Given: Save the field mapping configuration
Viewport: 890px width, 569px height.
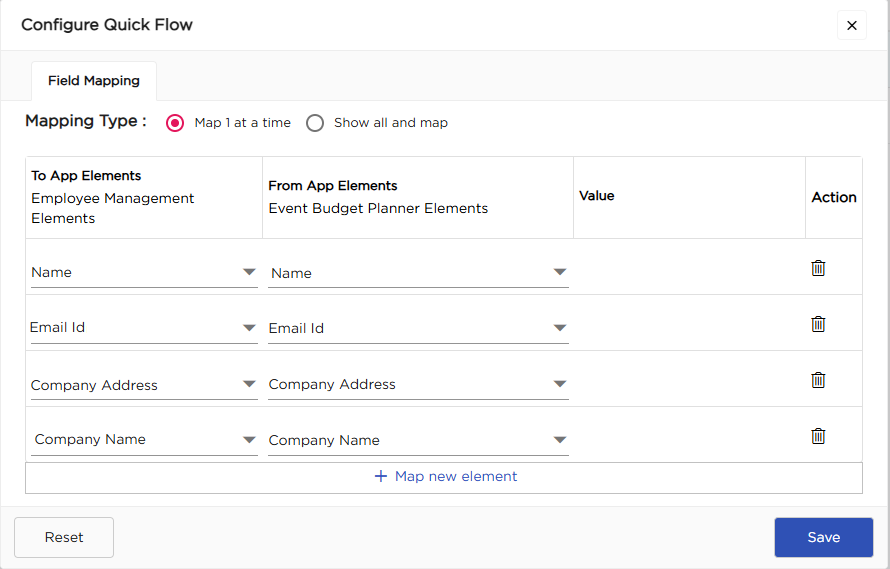Looking at the screenshot, I should coord(823,537).
